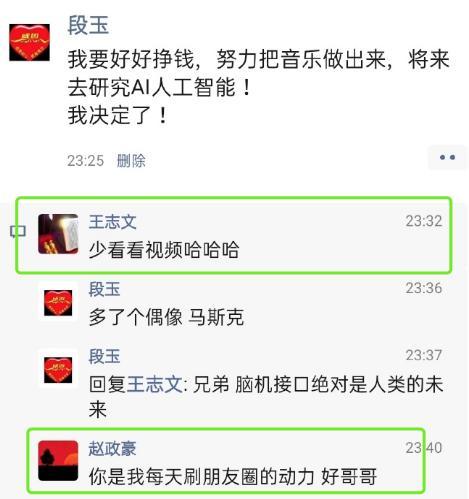This screenshot has height=499, width=469.
Task: Select the comment 多了个偶像 马斯克
Action: pos(166,317)
